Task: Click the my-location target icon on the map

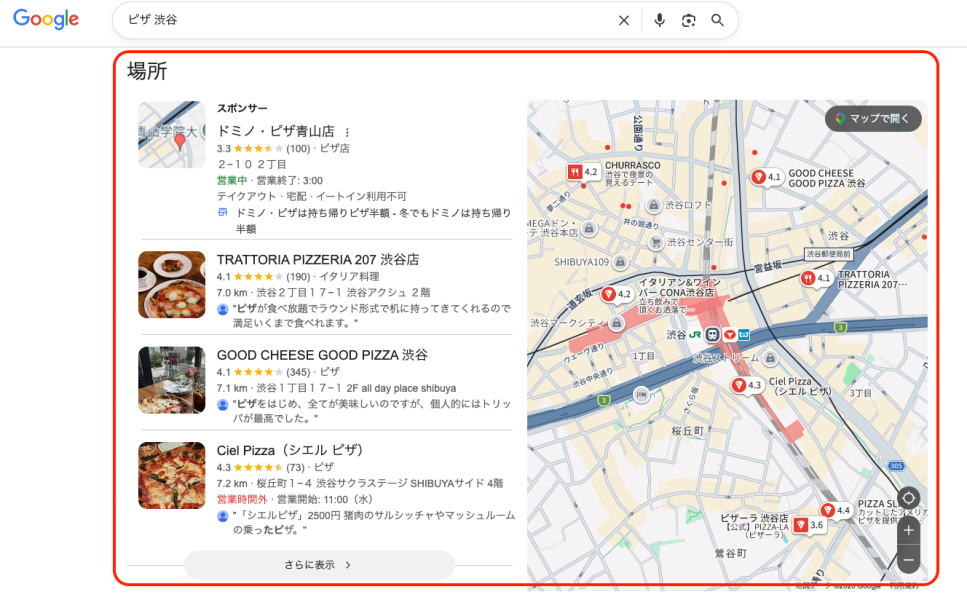Action: click(x=908, y=497)
